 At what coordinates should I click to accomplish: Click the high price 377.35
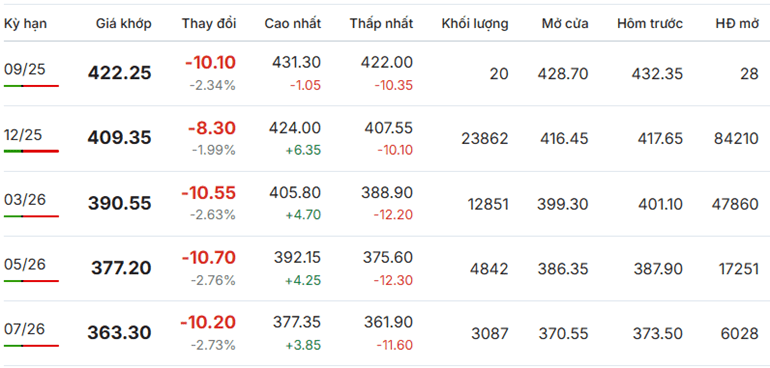296,322
